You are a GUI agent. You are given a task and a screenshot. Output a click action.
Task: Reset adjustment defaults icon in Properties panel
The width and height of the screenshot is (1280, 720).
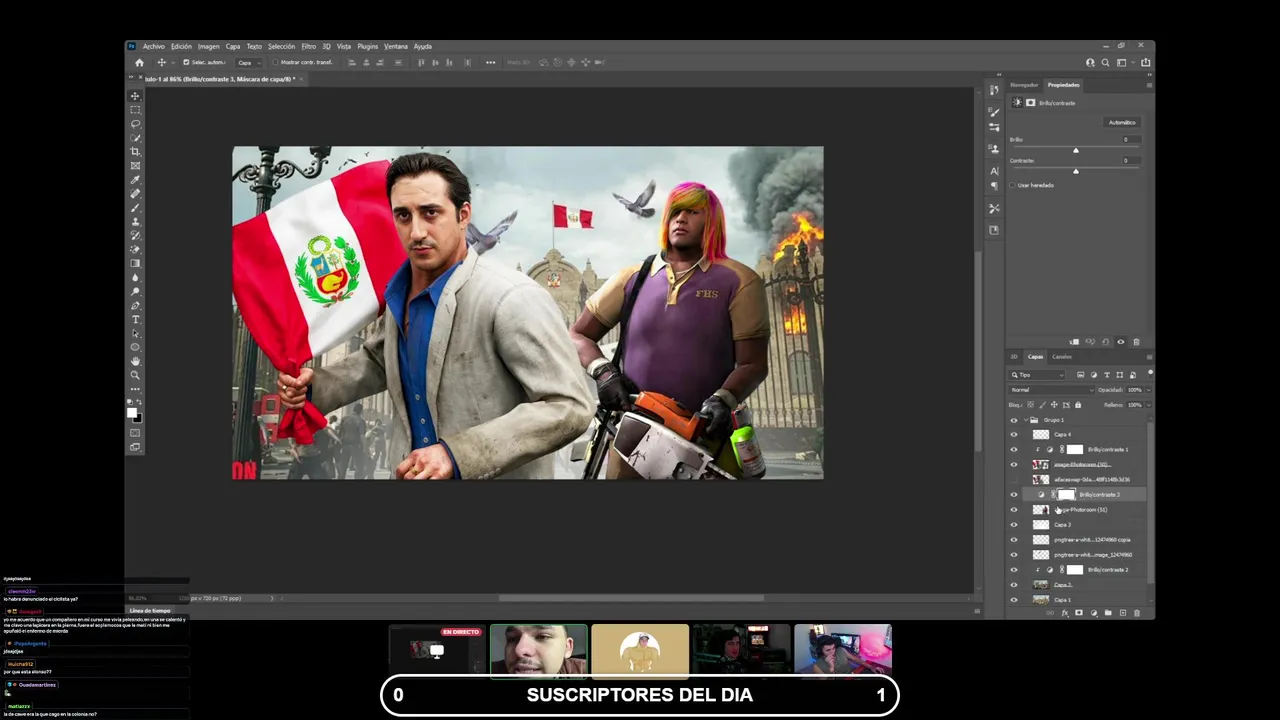pos(1105,342)
